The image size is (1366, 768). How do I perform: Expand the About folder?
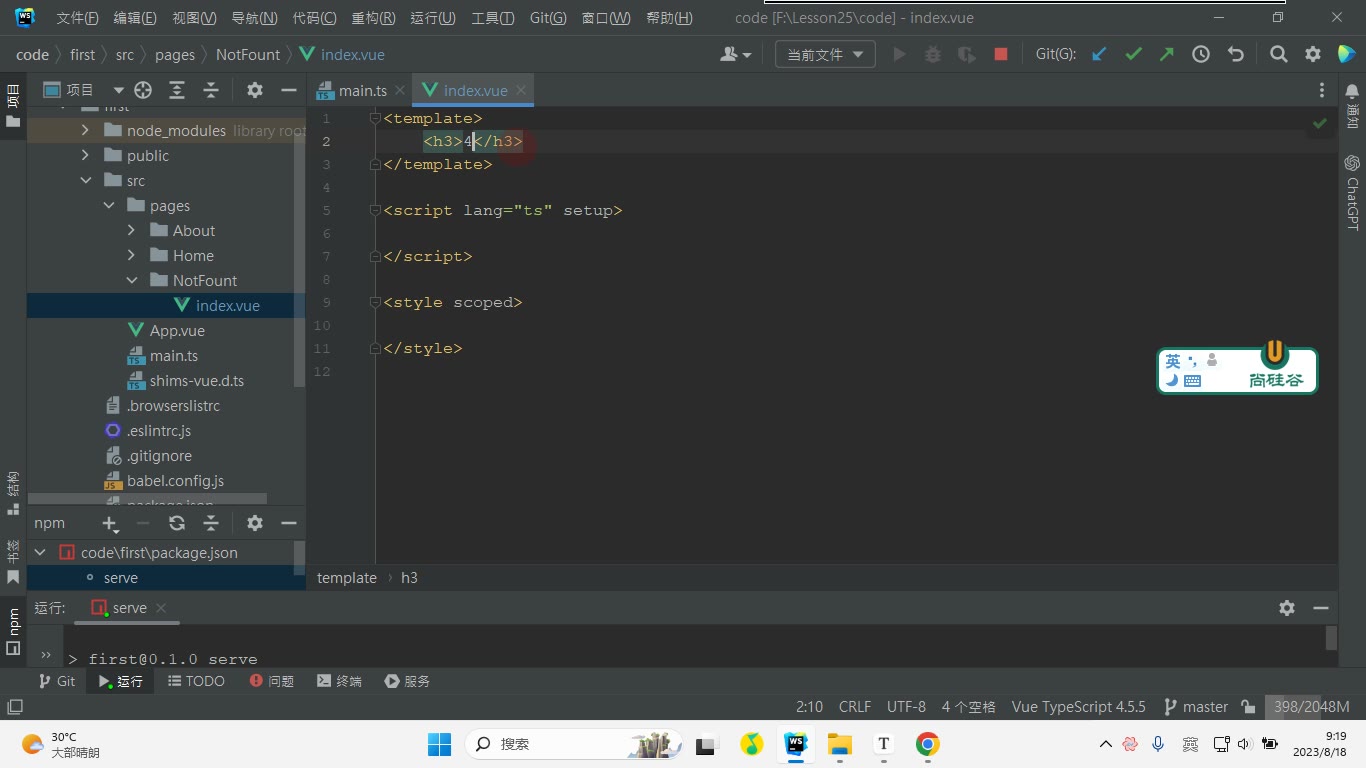131,230
